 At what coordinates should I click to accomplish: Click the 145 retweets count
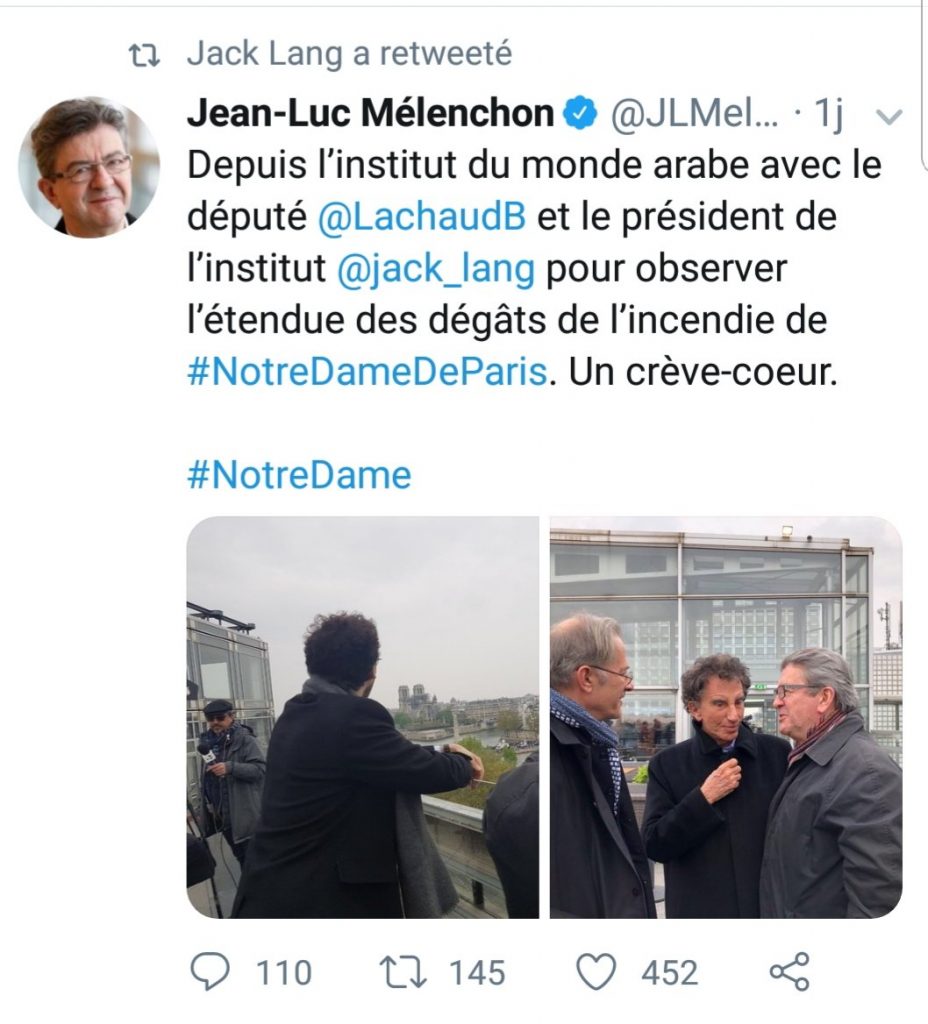(x=476, y=972)
